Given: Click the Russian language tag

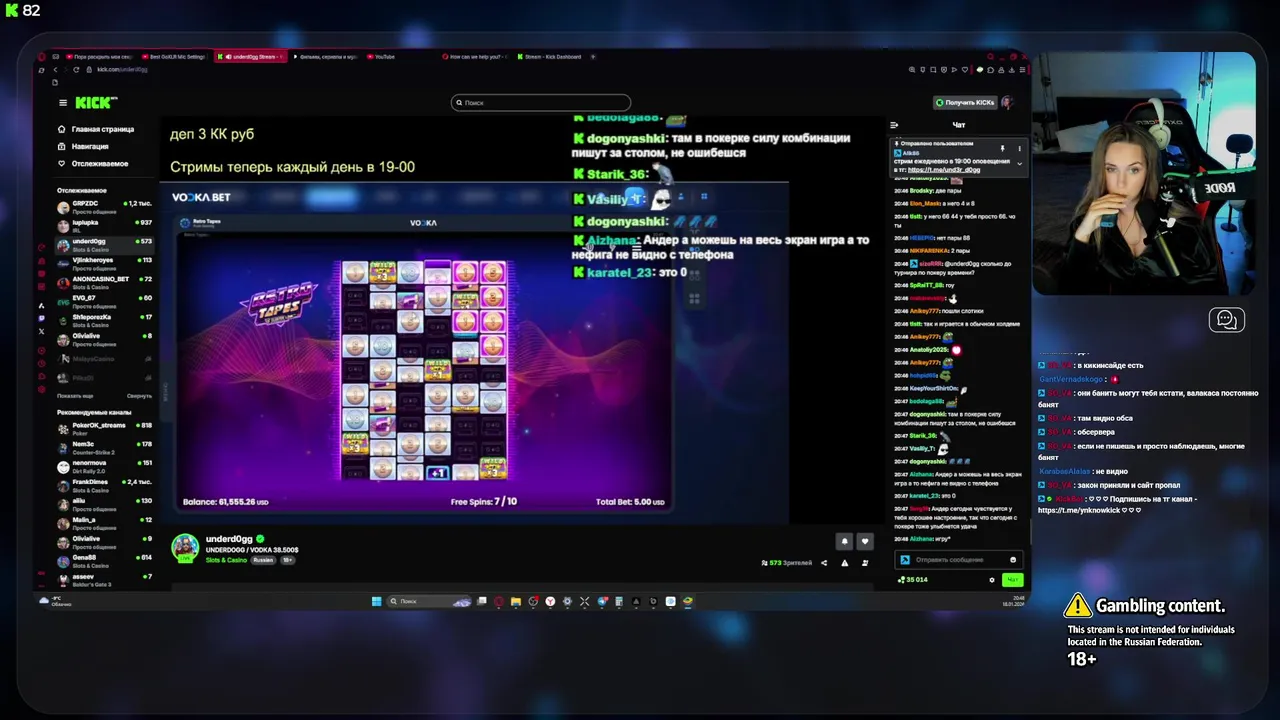Looking at the screenshot, I should pyautogui.click(x=263, y=560).
